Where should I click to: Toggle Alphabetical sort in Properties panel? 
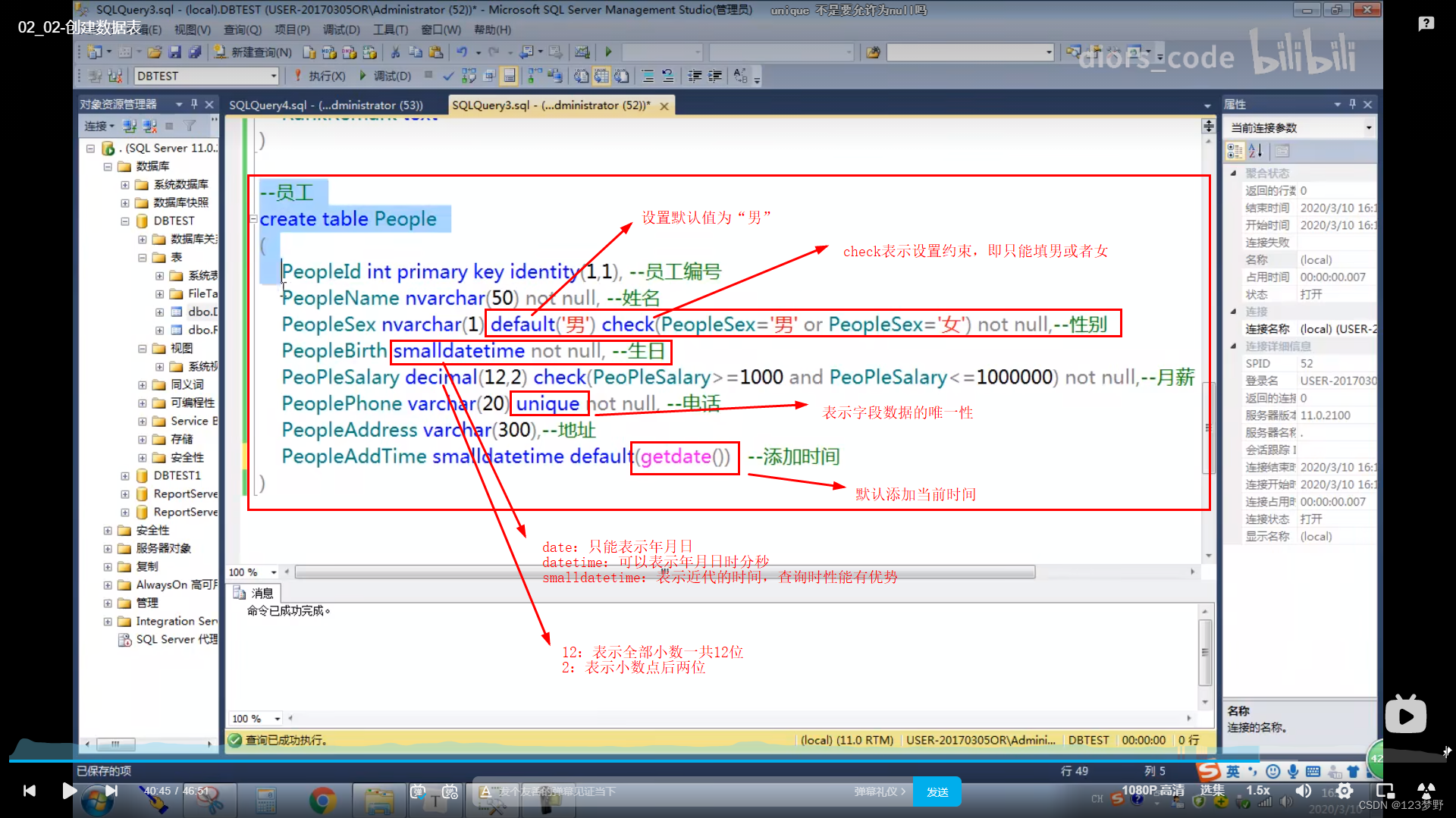[1255, 151]
